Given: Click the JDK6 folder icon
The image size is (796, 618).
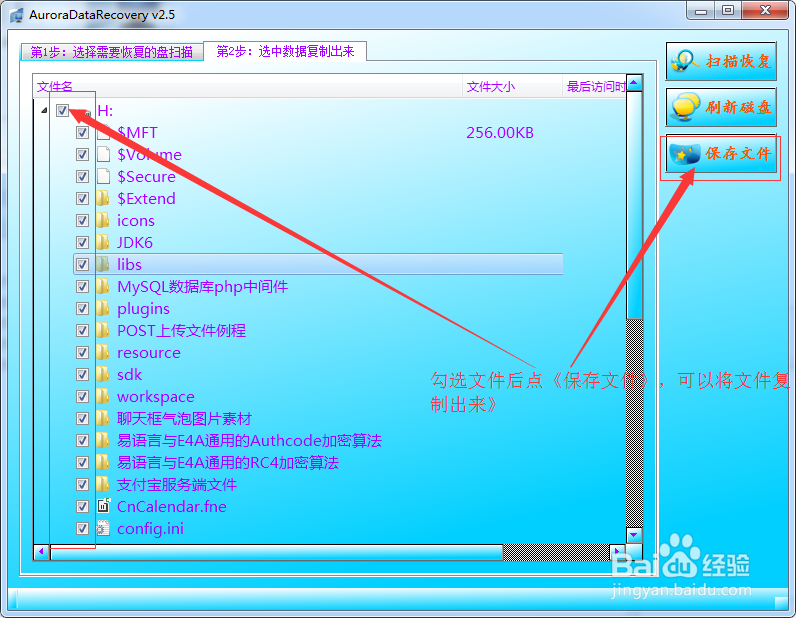Looking at the screenshot, I should click(x=103, y=242).
